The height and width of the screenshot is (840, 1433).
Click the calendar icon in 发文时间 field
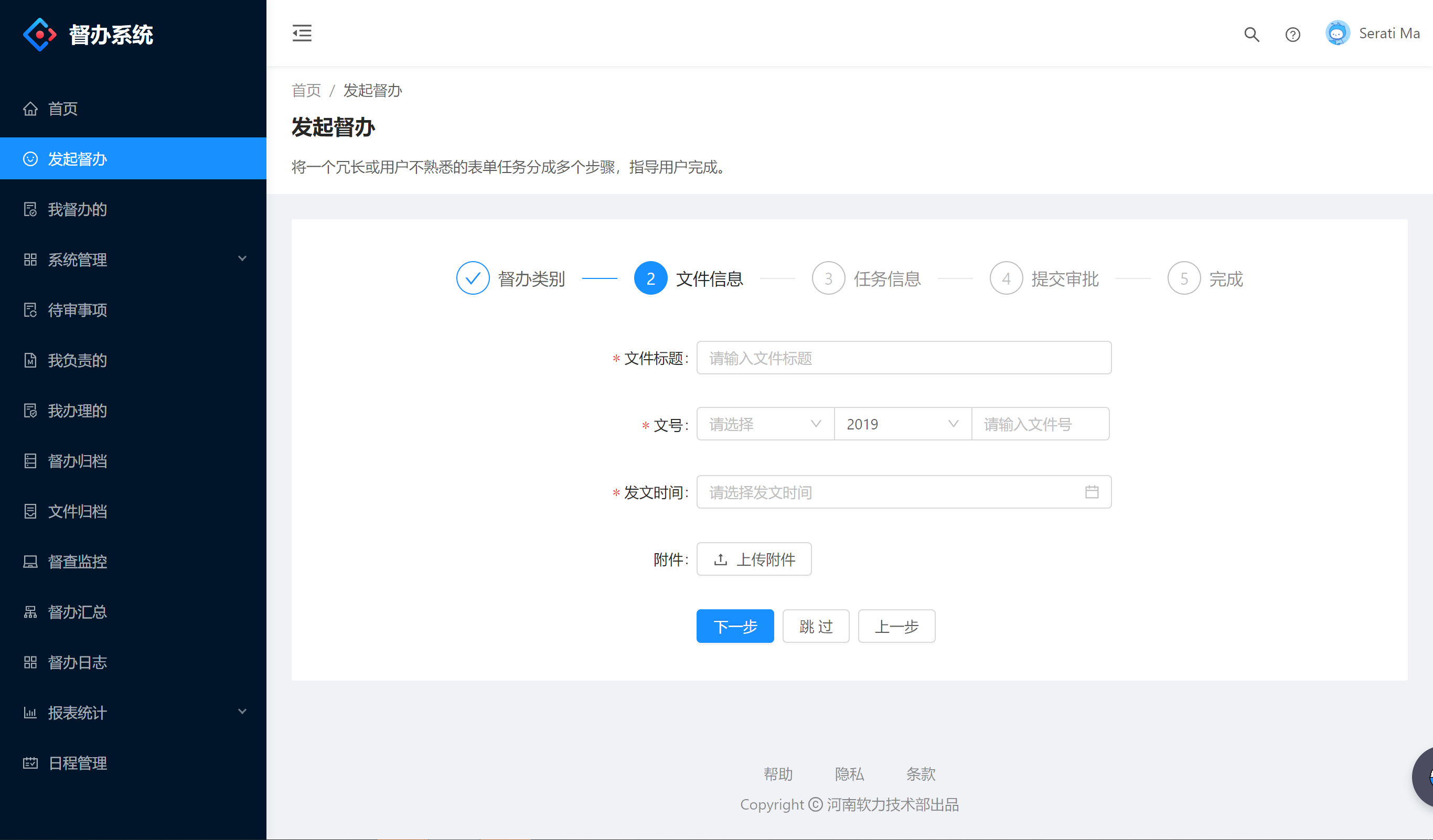pyautogui.click(x=1091, y=492)
